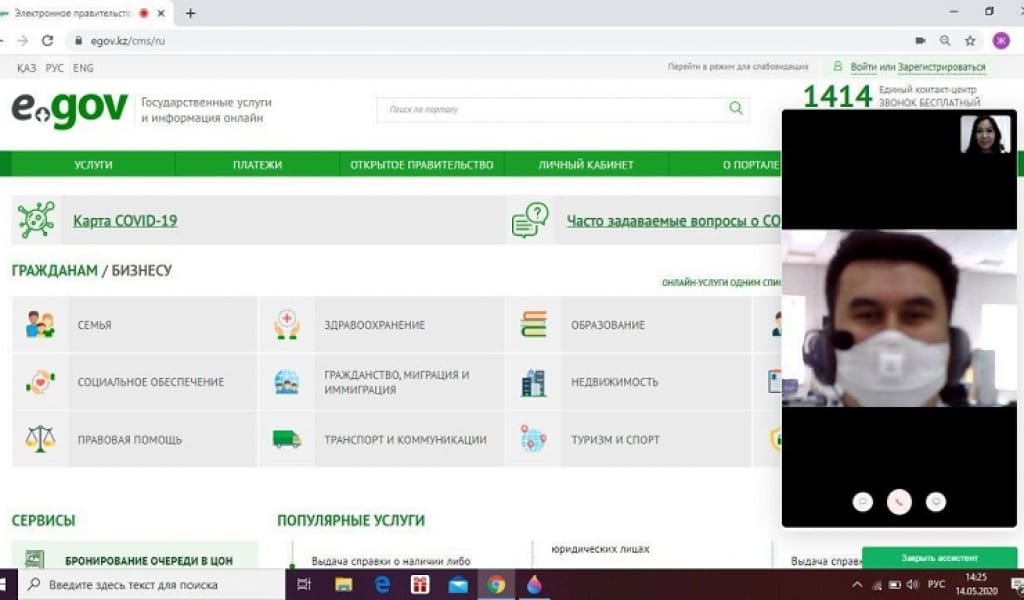End the call with the assistant
1024x600 pixels.
coord(899,502)
